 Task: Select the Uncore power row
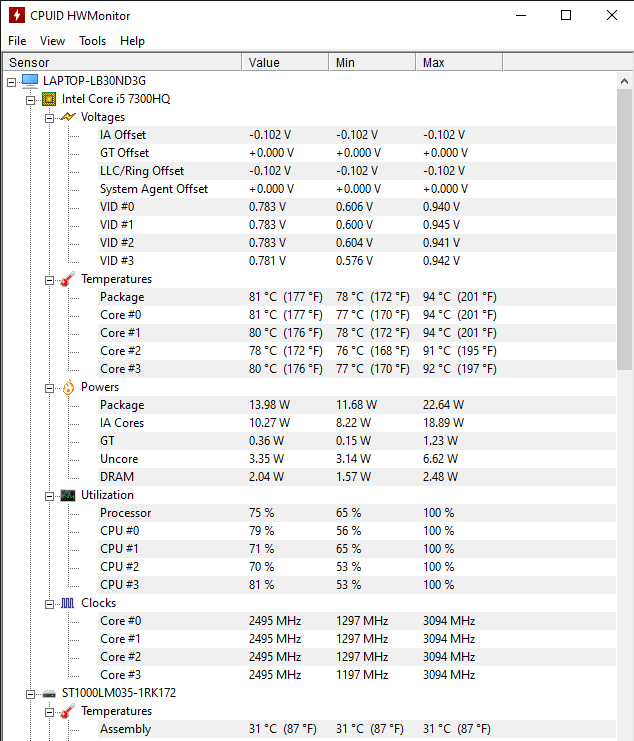(357, 459)
